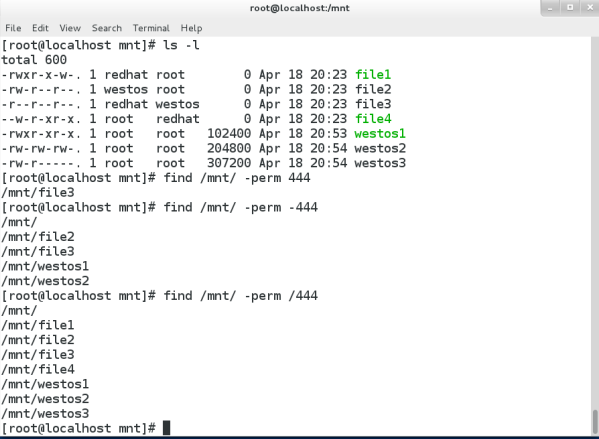Open the Terminal menu
The width and height of the screenshot is (599, 439).
coord(151,28)
